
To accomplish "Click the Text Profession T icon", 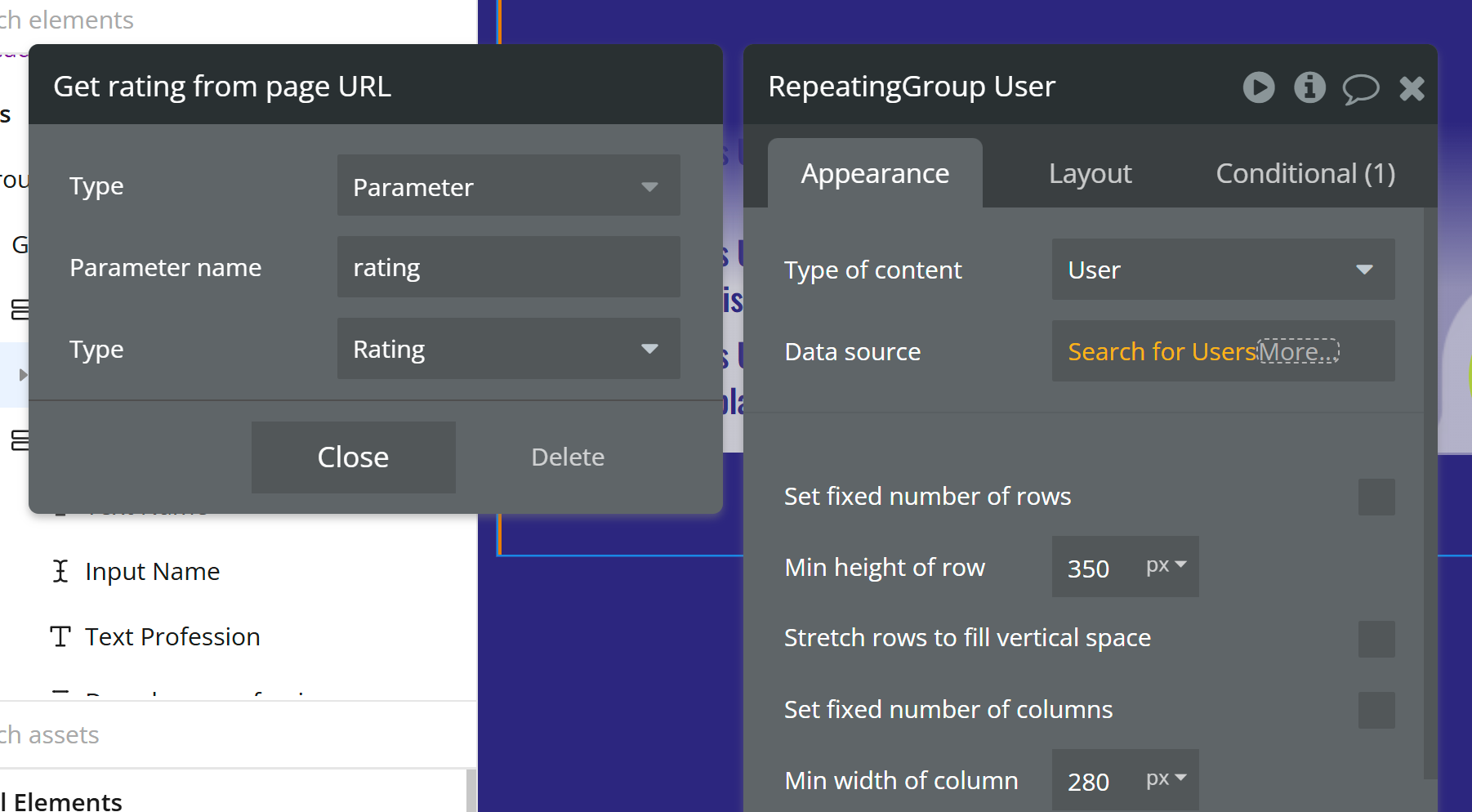I will point(60,636).
